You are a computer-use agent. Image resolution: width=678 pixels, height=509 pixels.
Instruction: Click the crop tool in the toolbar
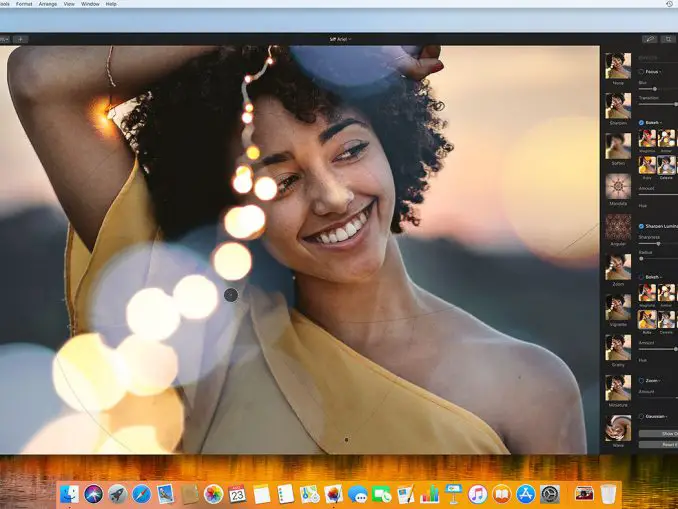667,39
